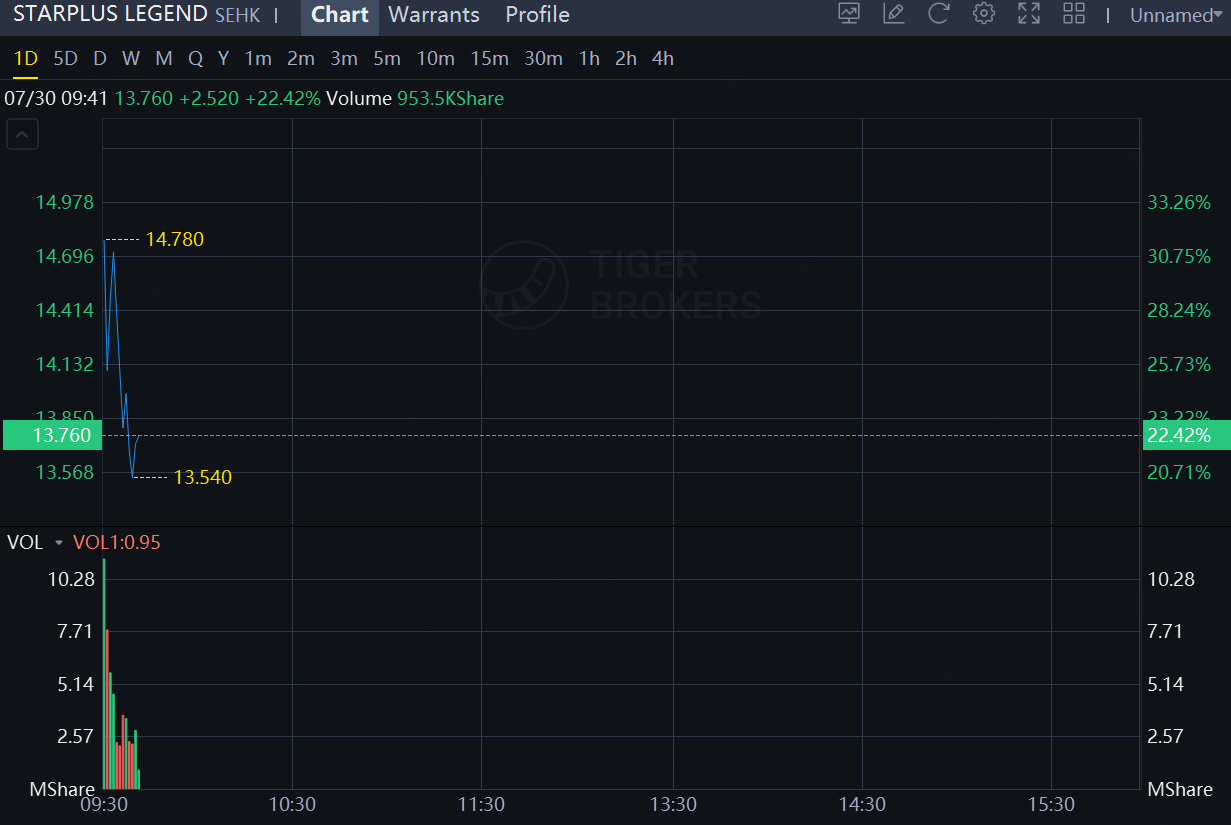The height and width of the screenshot is (825, 1231).
Task: Select the 5m interval
Action: pyautogui.click(x=387, y=59)
